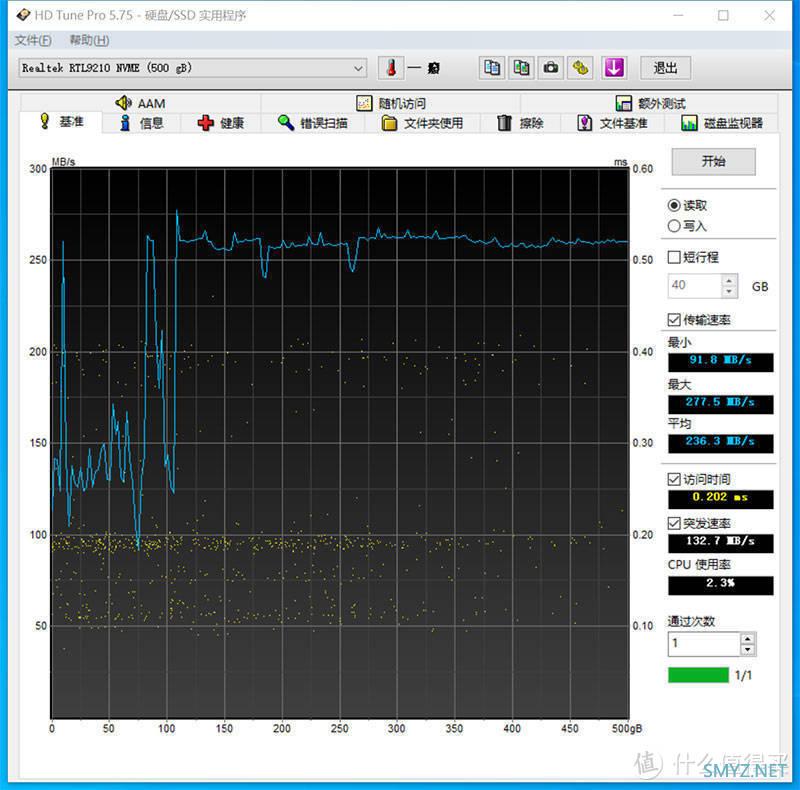Maximize the HD Tune Pro window
The width and height of the screenshot is (800, 790).
click(x=723, y=15)
